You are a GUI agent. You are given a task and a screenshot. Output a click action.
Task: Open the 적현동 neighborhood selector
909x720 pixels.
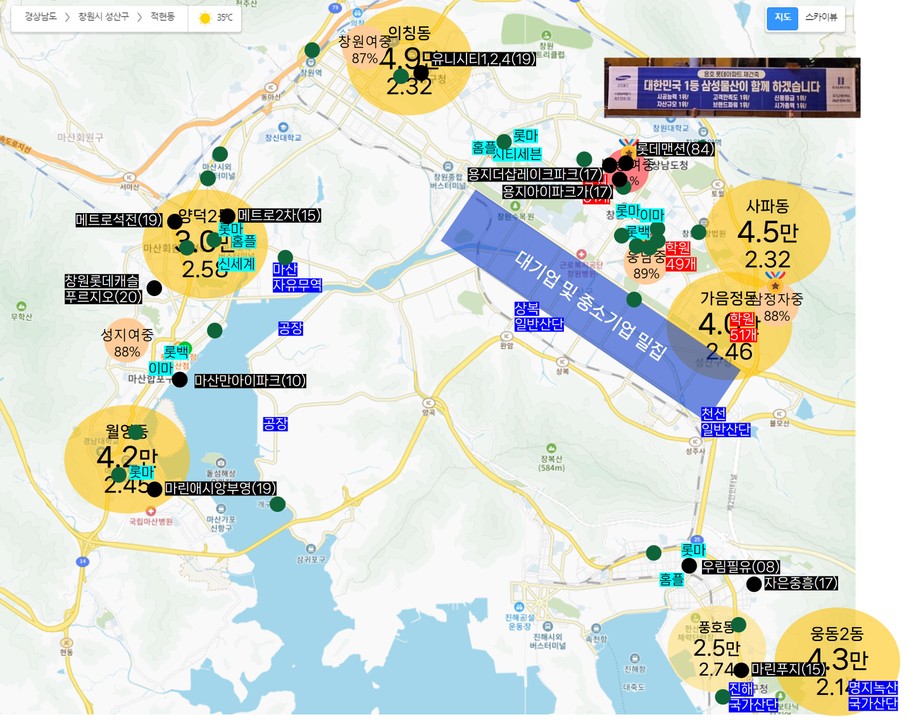(x=162, y=18)
